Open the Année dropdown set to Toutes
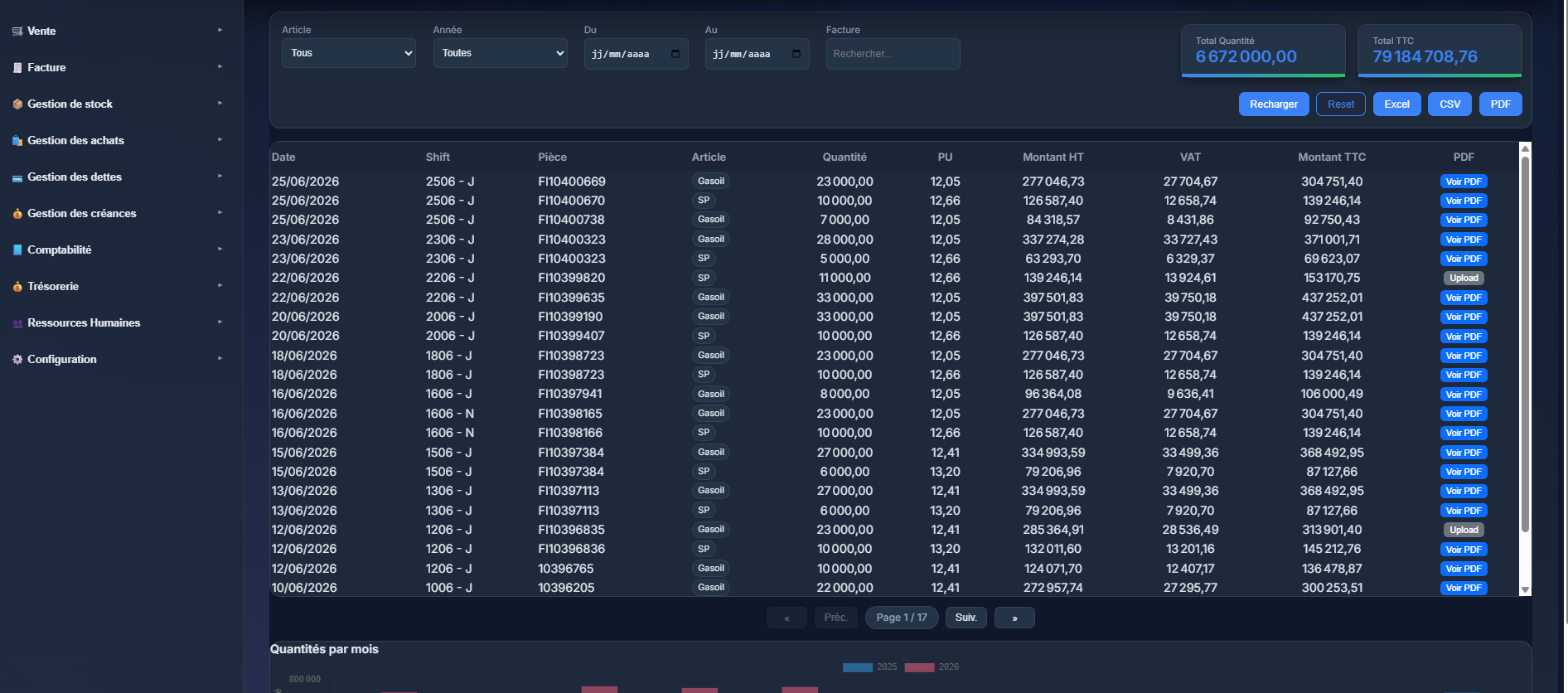The image size is (1568, 693). 501,53
